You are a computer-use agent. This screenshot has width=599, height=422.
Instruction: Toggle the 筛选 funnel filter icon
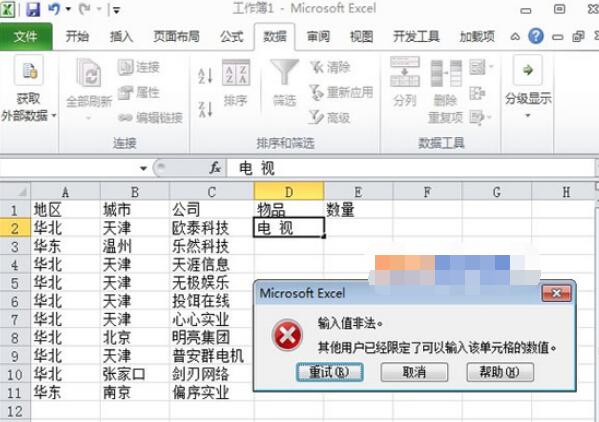284,83
